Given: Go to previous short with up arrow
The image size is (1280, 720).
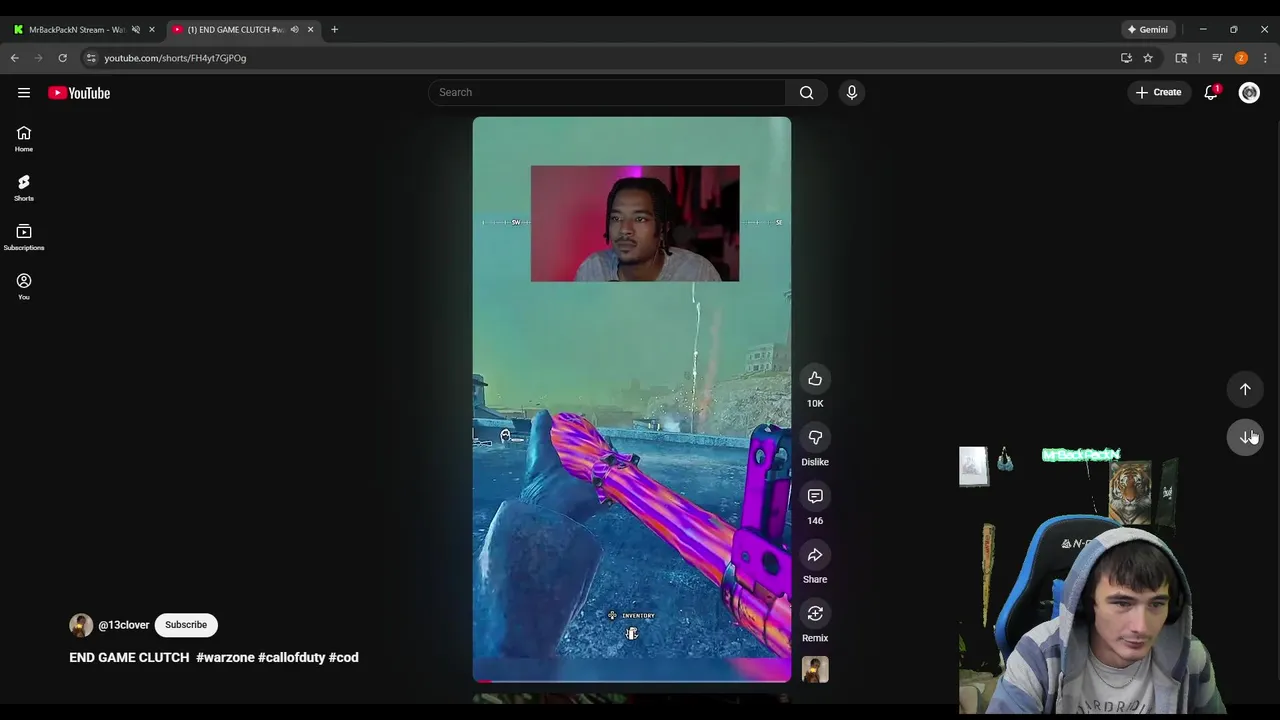Looking at the screenshot, I should (1245, 390).
